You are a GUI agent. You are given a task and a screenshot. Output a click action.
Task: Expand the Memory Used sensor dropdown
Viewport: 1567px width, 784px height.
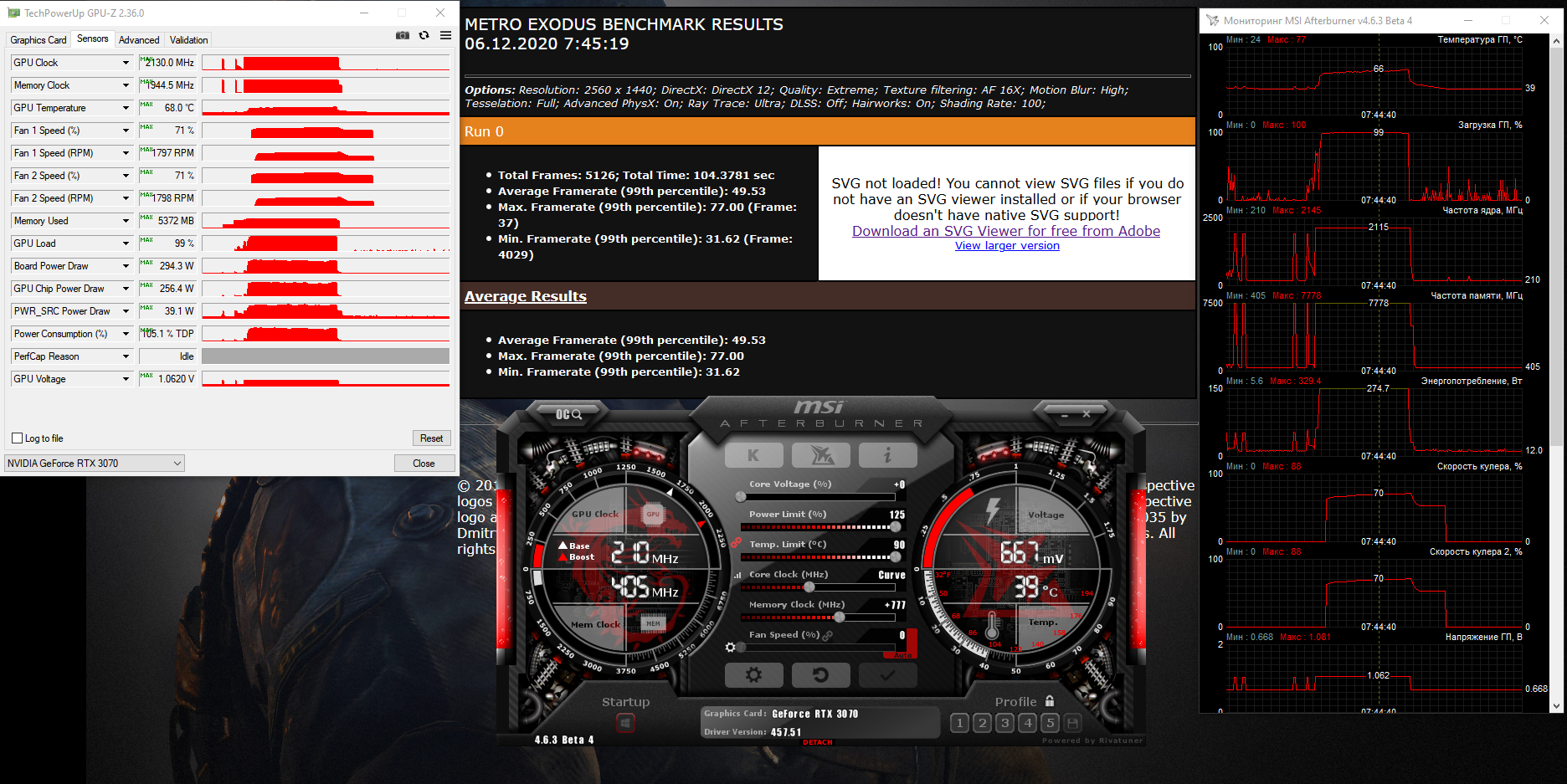click(x=126, y=221)
